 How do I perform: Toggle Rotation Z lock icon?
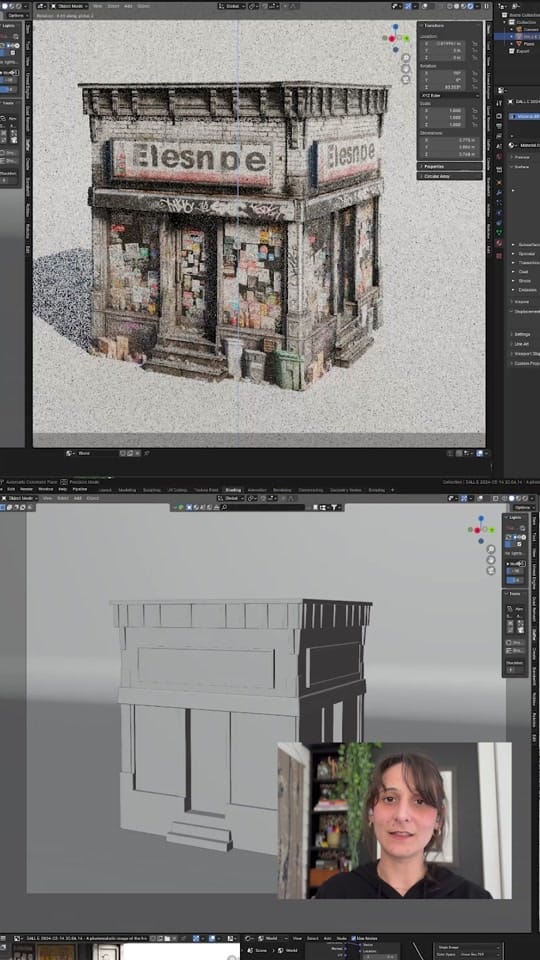coord(475,87)
